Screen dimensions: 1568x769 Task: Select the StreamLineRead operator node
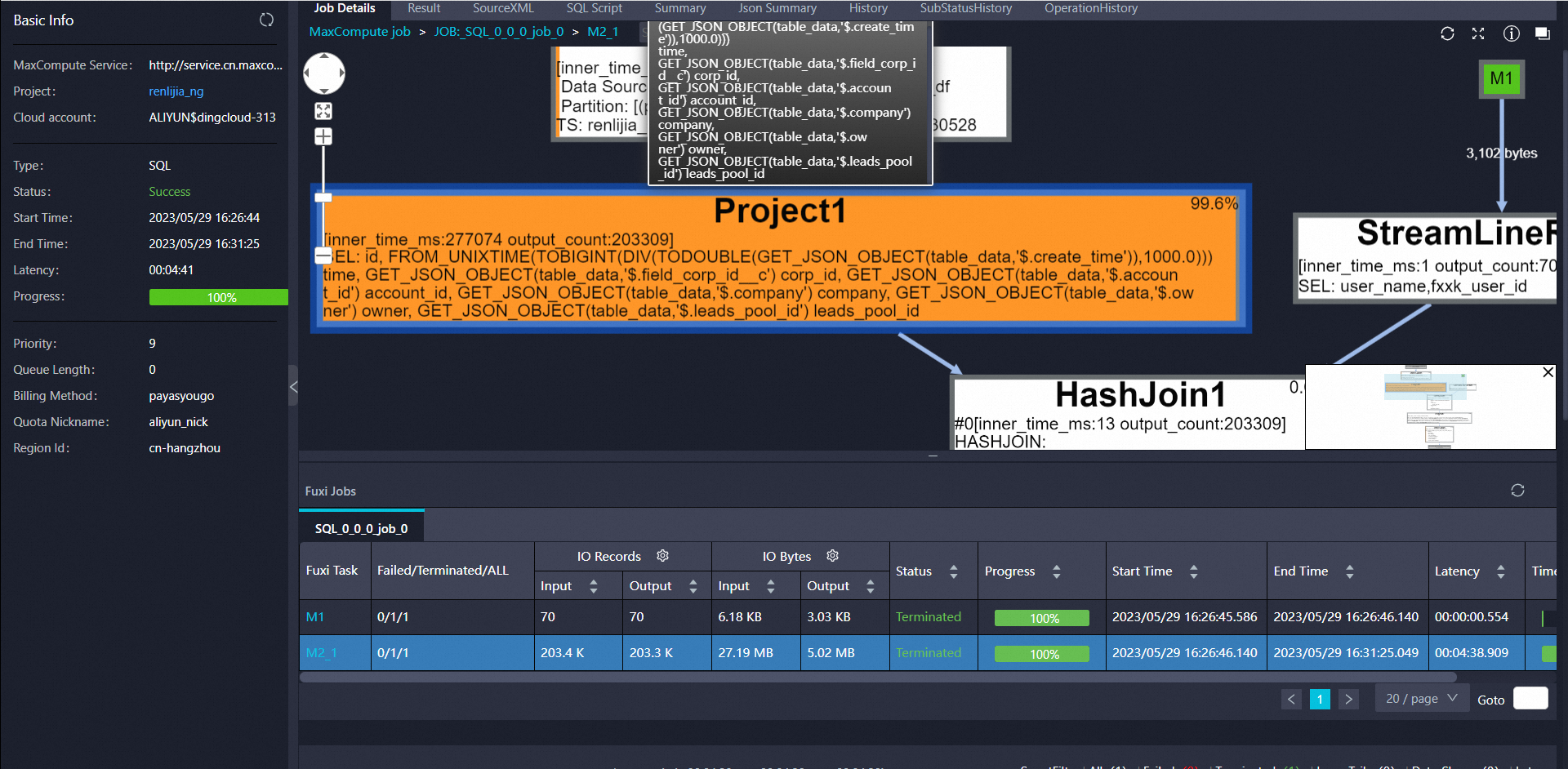(x=1426, y=259)
